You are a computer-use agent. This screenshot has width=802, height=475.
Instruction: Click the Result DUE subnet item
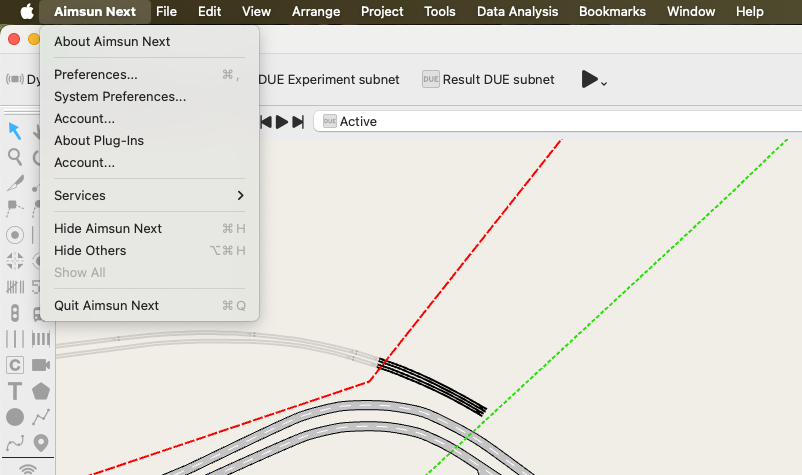click(x=488, y=79)
